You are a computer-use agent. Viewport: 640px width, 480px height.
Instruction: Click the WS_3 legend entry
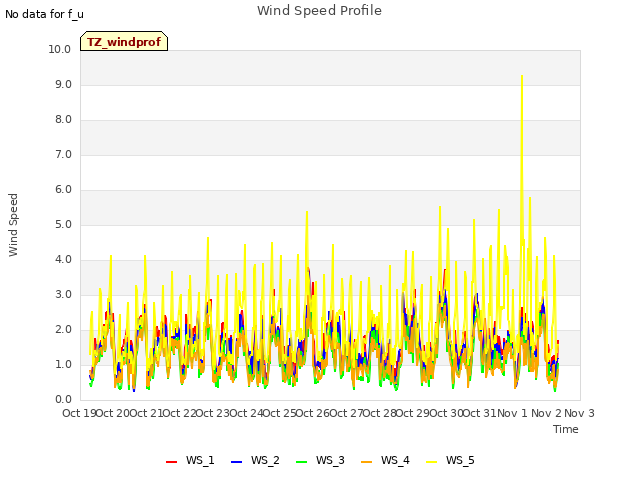pyautogui.click(x=320, y=460)
